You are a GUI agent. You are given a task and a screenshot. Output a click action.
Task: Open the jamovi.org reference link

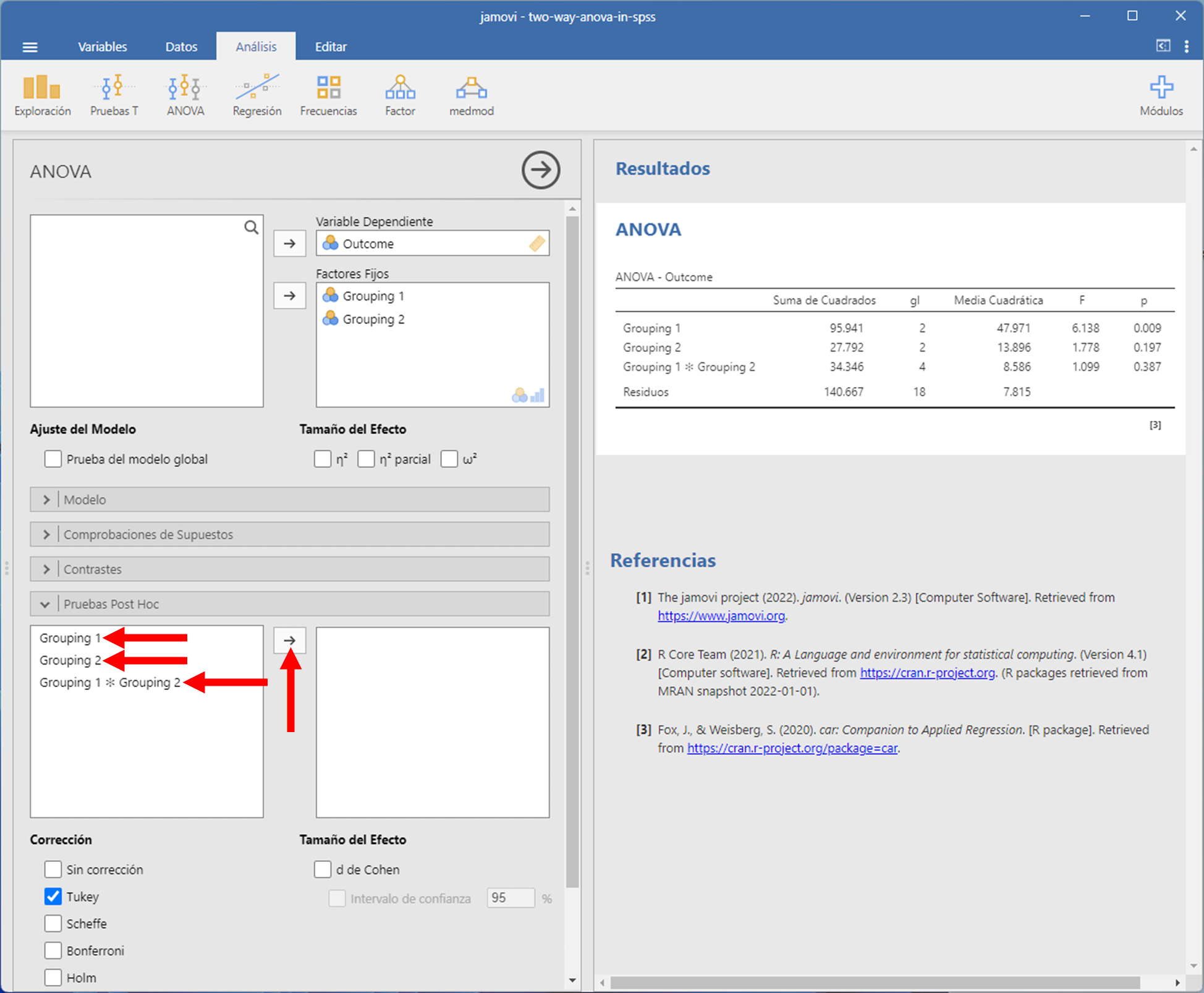tap(721, 616)
